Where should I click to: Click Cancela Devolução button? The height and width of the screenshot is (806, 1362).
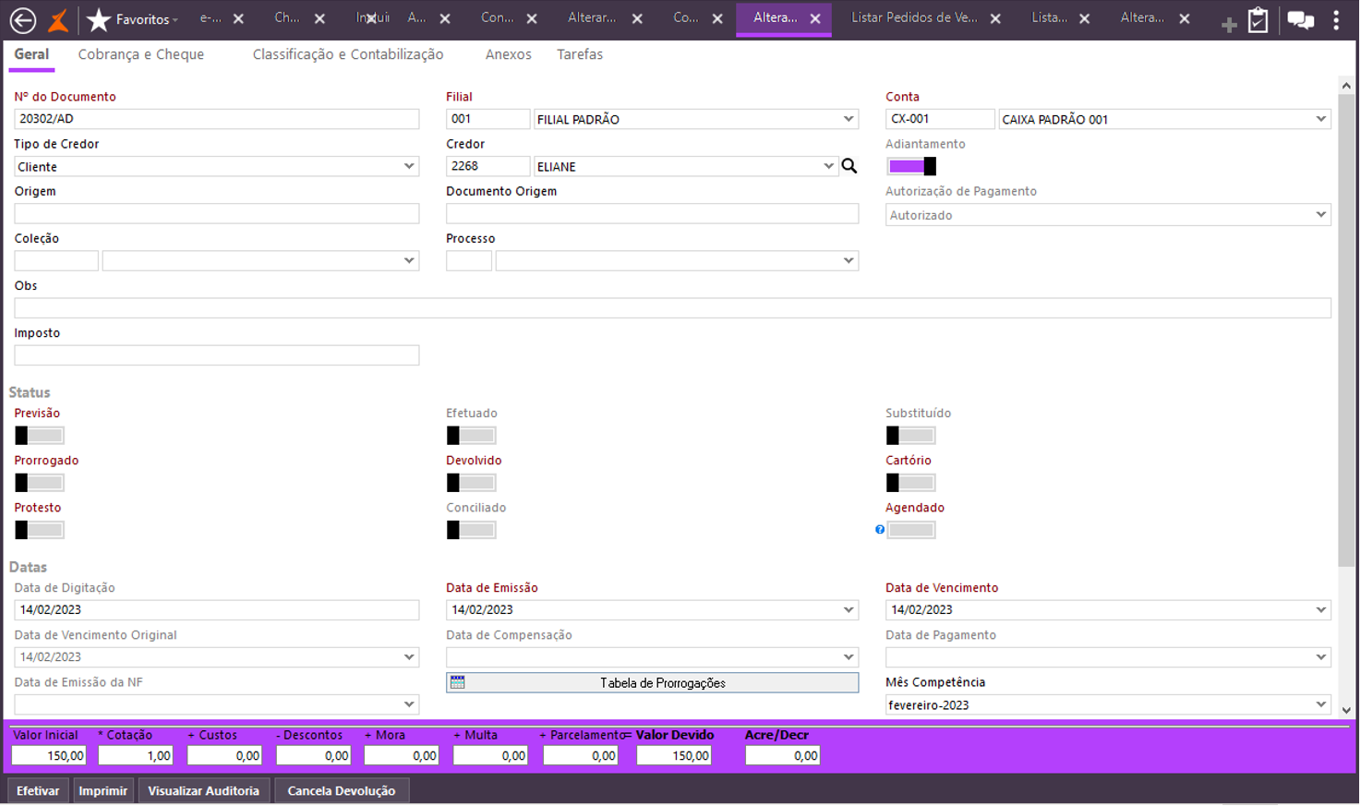point(342,791)
